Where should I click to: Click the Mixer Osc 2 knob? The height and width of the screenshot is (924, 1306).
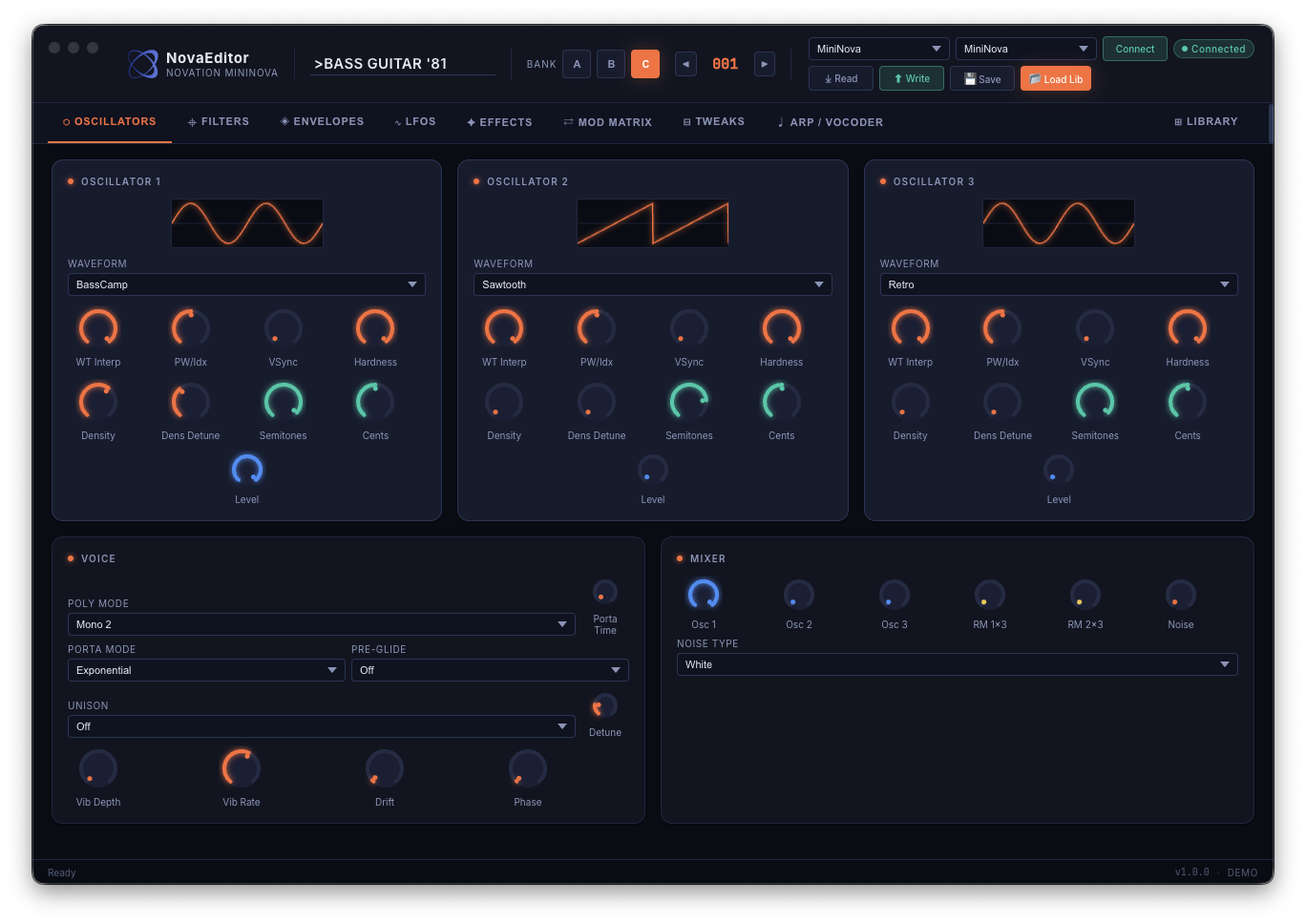point(799,595)
